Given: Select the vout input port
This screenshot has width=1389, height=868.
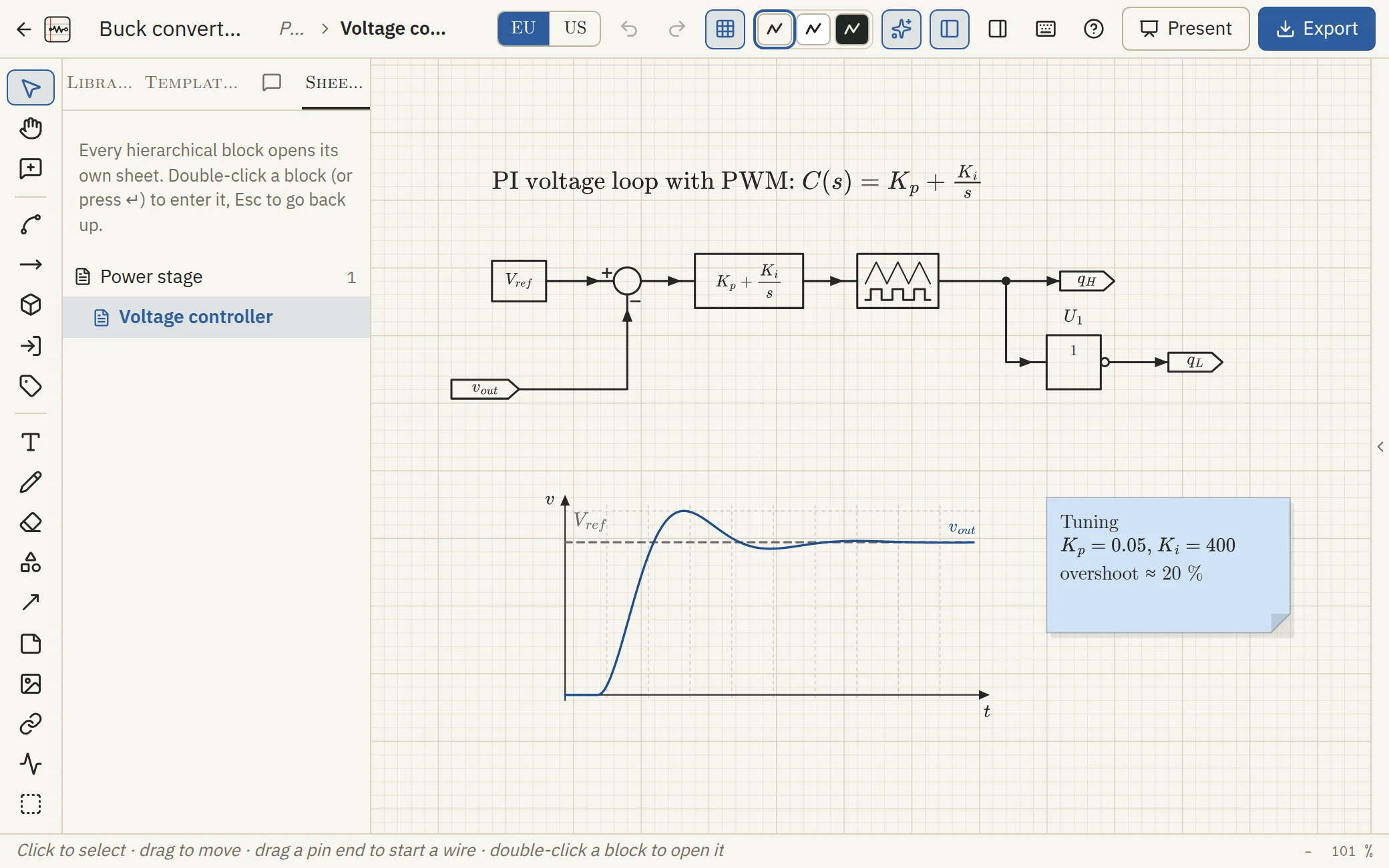Looking at the screenshot, I should [485, 389].
